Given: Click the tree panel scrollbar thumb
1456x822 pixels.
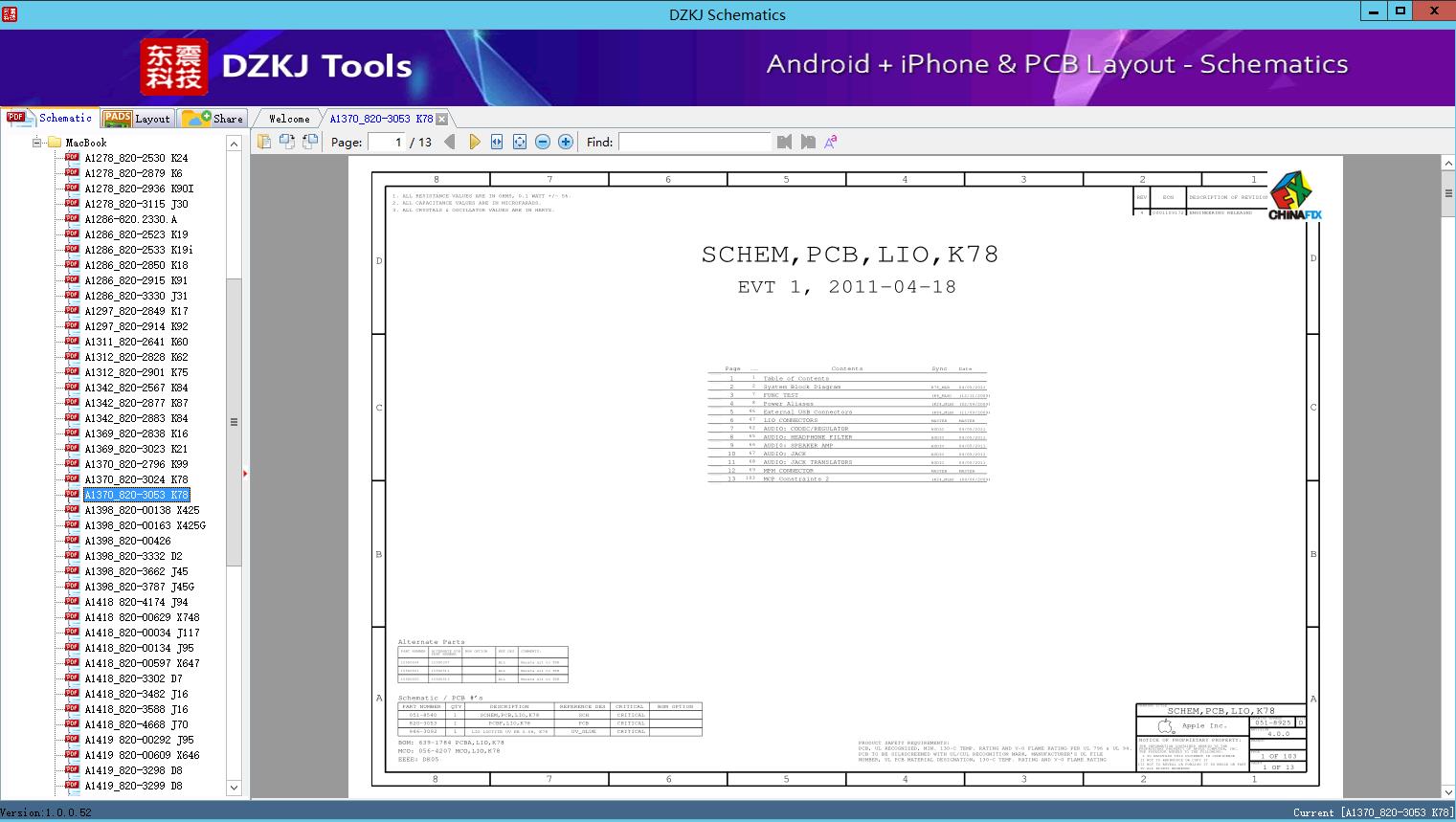Looking at the screenshot, I should coord(234,422).
